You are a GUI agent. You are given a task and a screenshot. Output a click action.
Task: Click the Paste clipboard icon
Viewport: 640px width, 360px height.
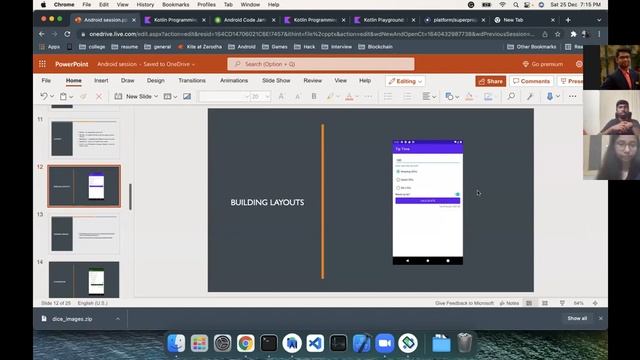tap(63, 96)
